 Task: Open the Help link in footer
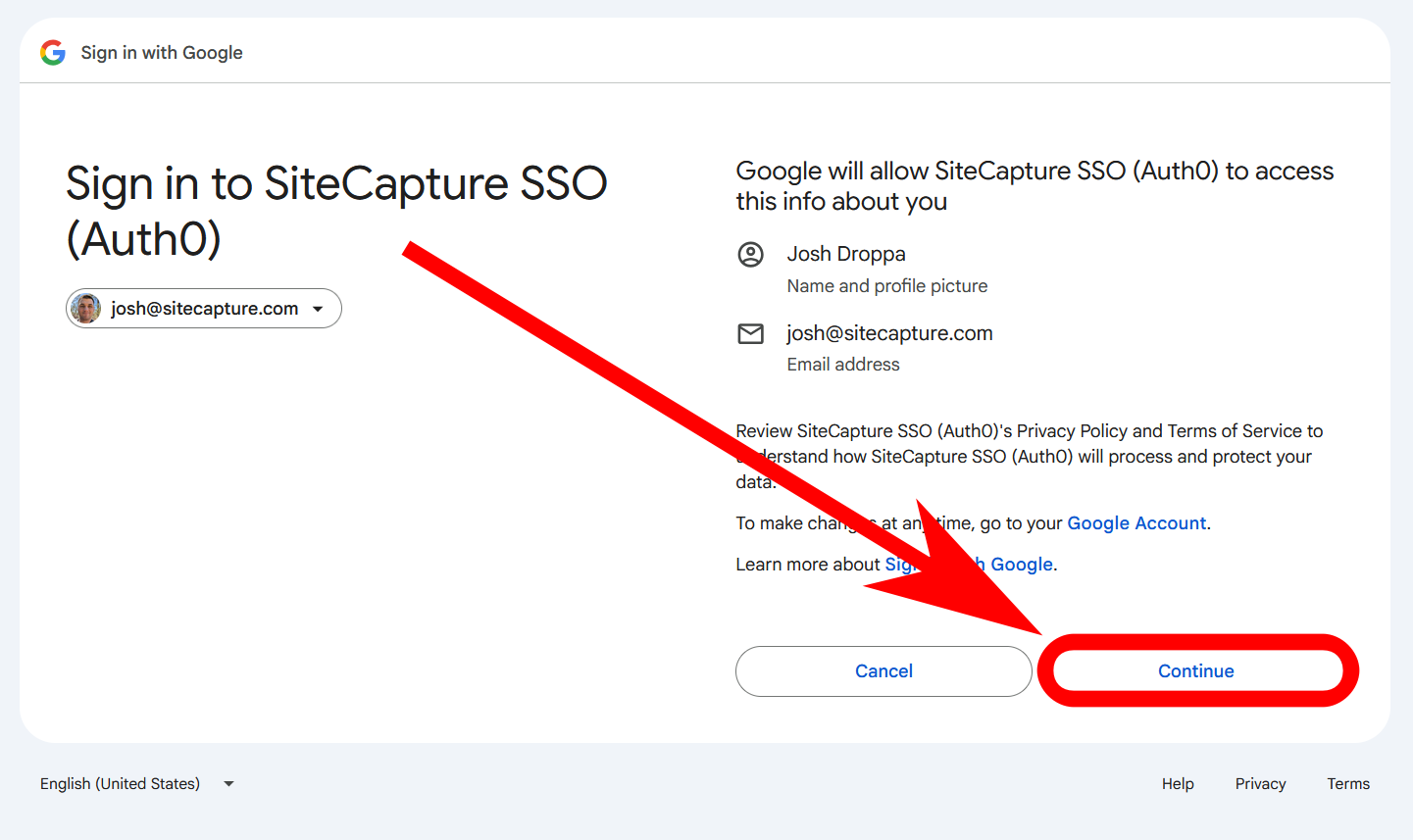[x=1178, y=784]
